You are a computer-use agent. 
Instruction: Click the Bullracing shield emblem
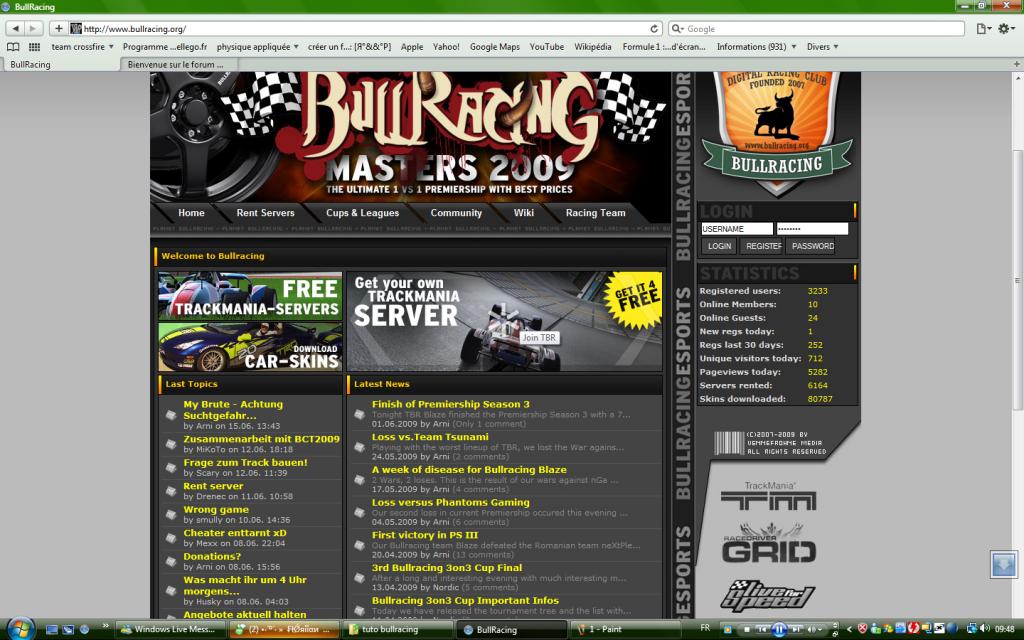(x=777, y=133)
